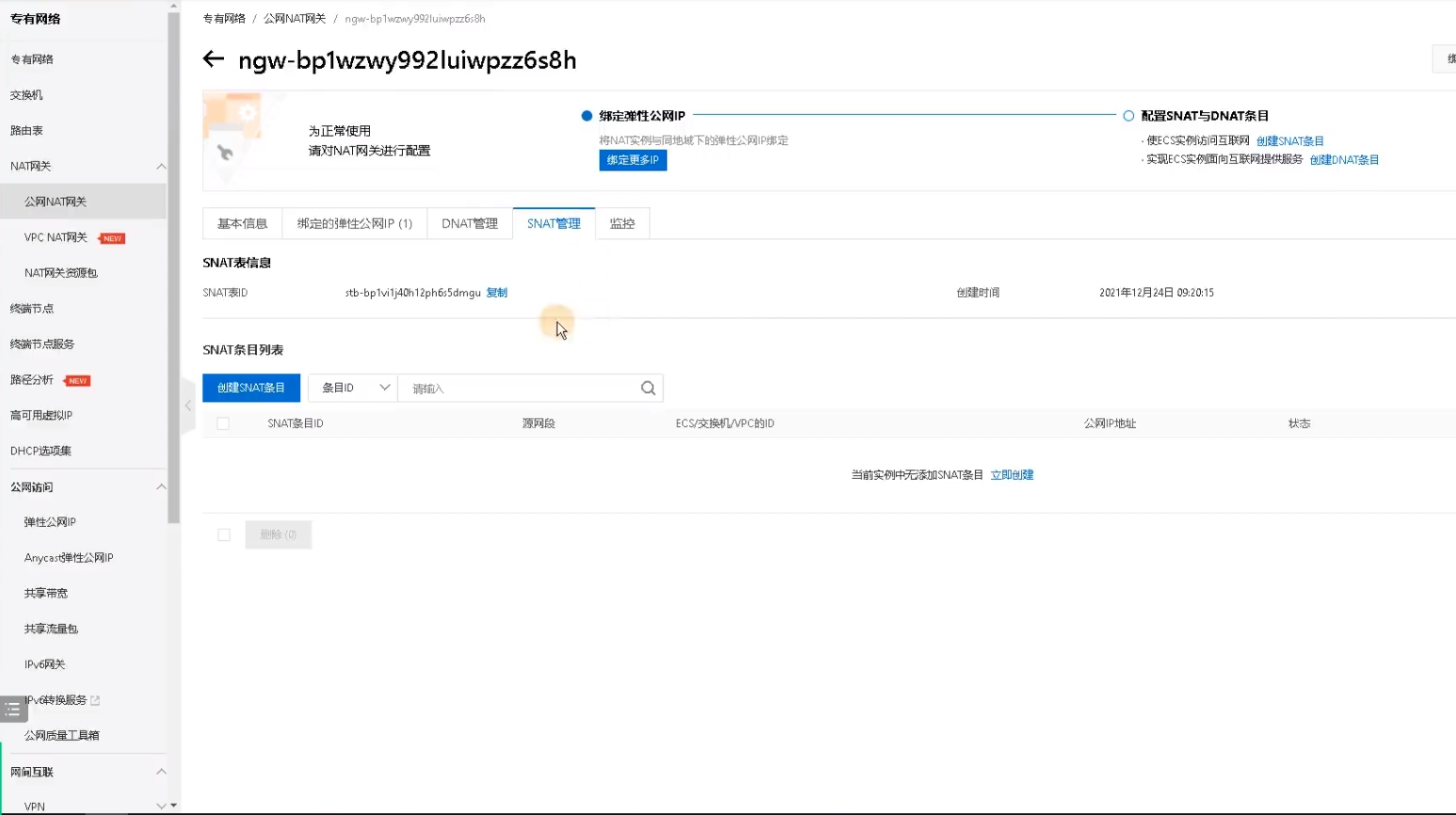Click the back arrow beside the gateway name
Viewport: 1456px width, 815px height.
213,59
